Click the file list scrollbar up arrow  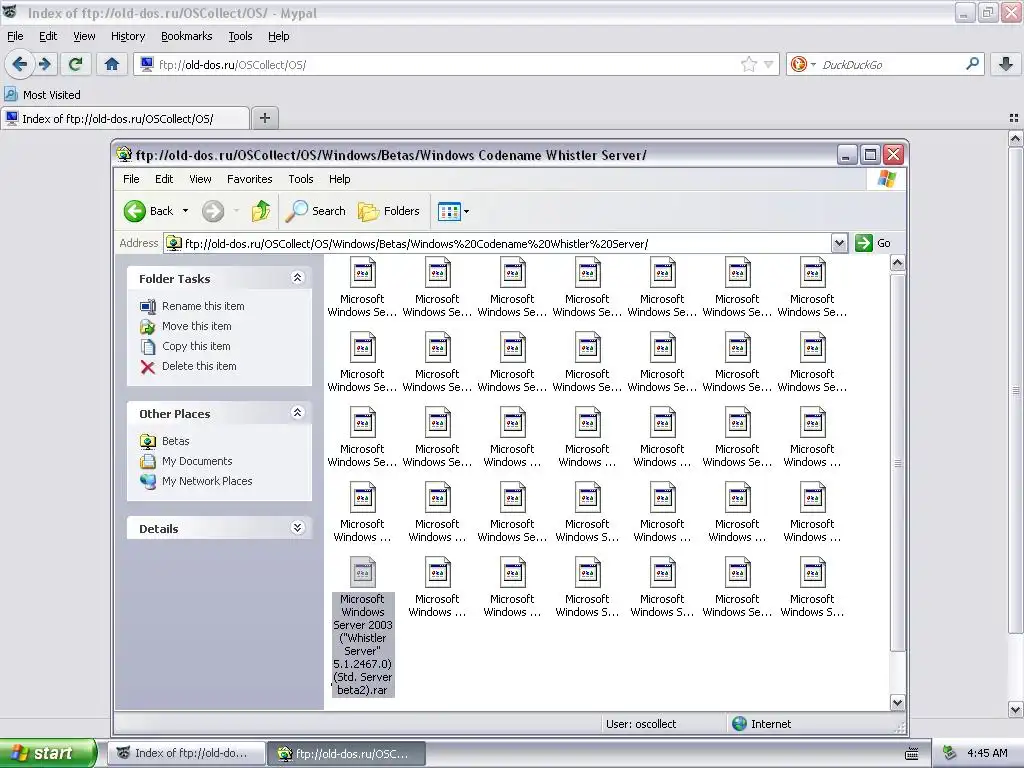[x=897, y=263]
